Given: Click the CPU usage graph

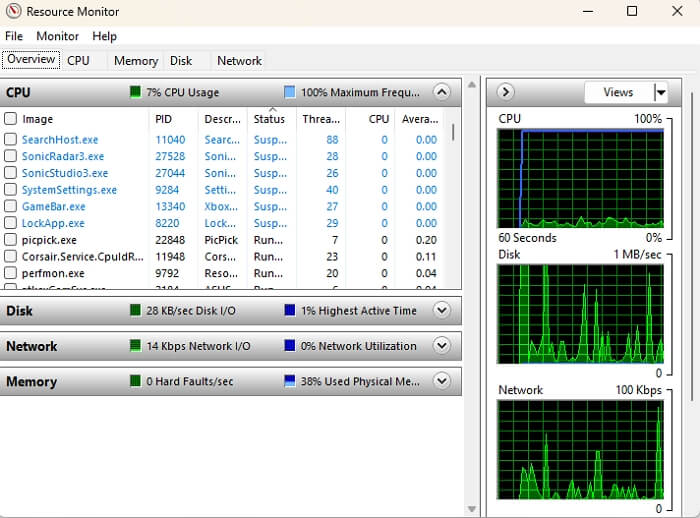Looking at the screenshot, I should 580,179.
